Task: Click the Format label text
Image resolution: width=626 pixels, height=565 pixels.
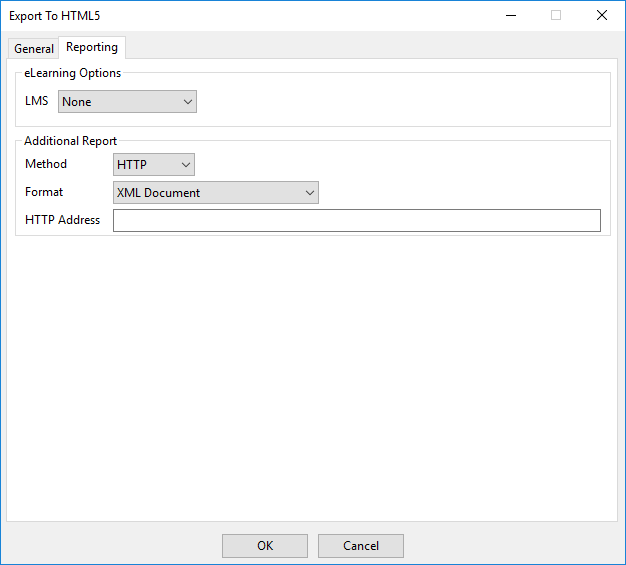Action: click(44, 192)
